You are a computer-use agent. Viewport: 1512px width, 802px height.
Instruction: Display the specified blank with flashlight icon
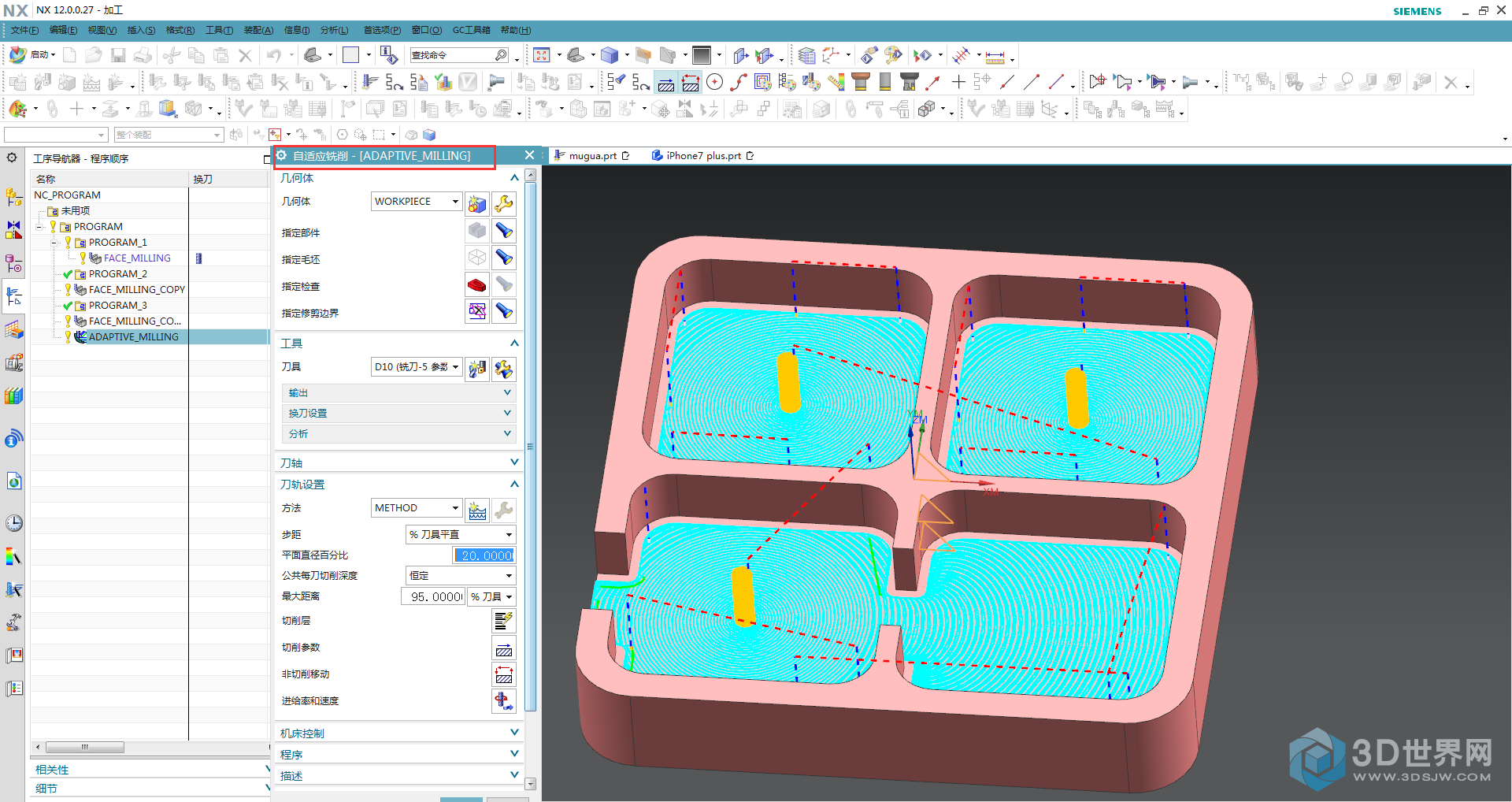click(504, 258)
